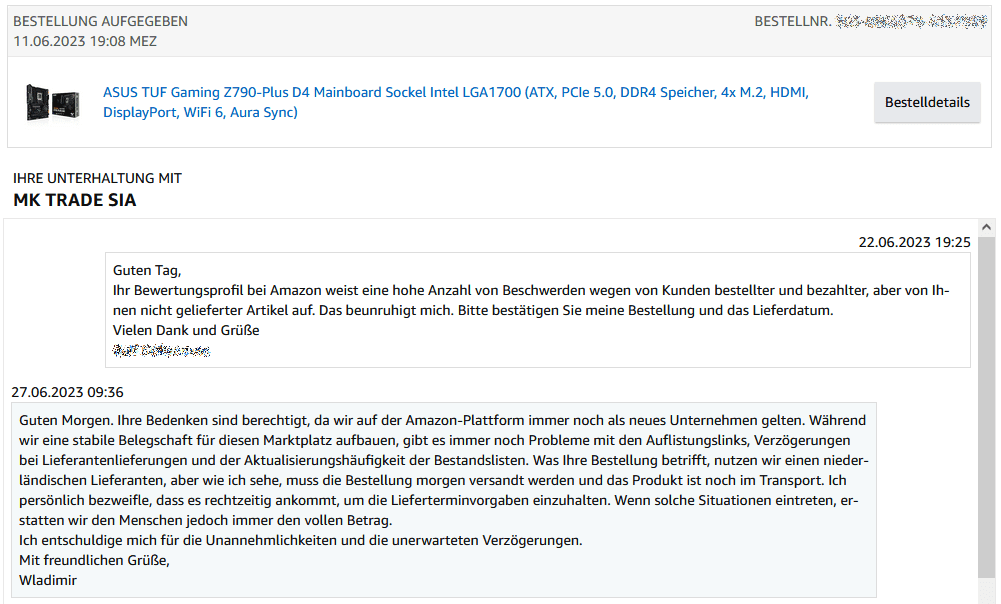This screenshot has height=604, width=1001.
Task: Open the ASUS TUF Gaming Z790-Plus product link
Action: coord(456,102)
